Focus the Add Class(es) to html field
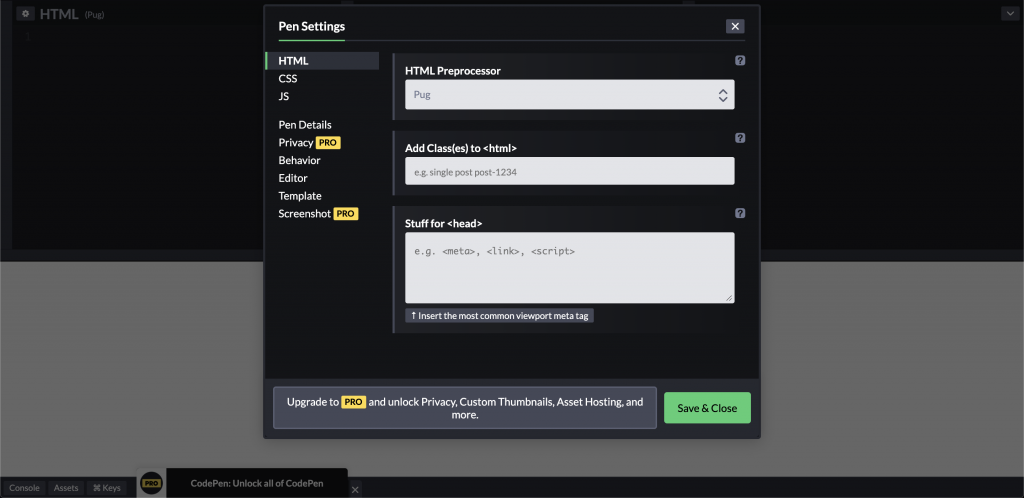The width and height of the screenshot is (1024, 498). point(569,171)
